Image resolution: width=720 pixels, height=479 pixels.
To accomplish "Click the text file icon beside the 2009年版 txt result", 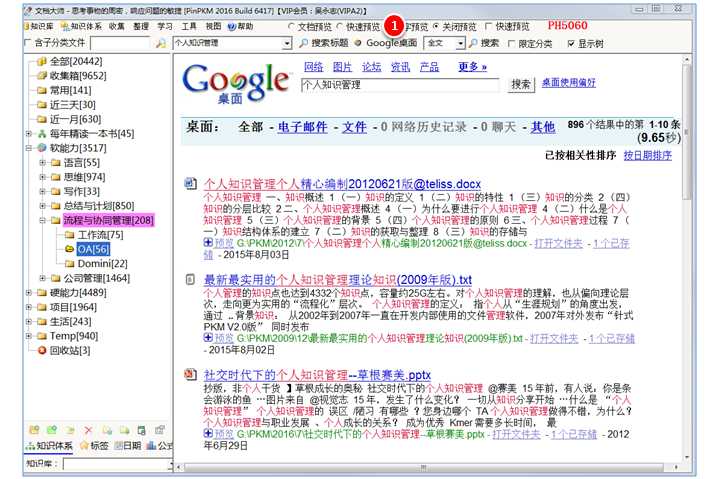I will [x=190, y=279].
